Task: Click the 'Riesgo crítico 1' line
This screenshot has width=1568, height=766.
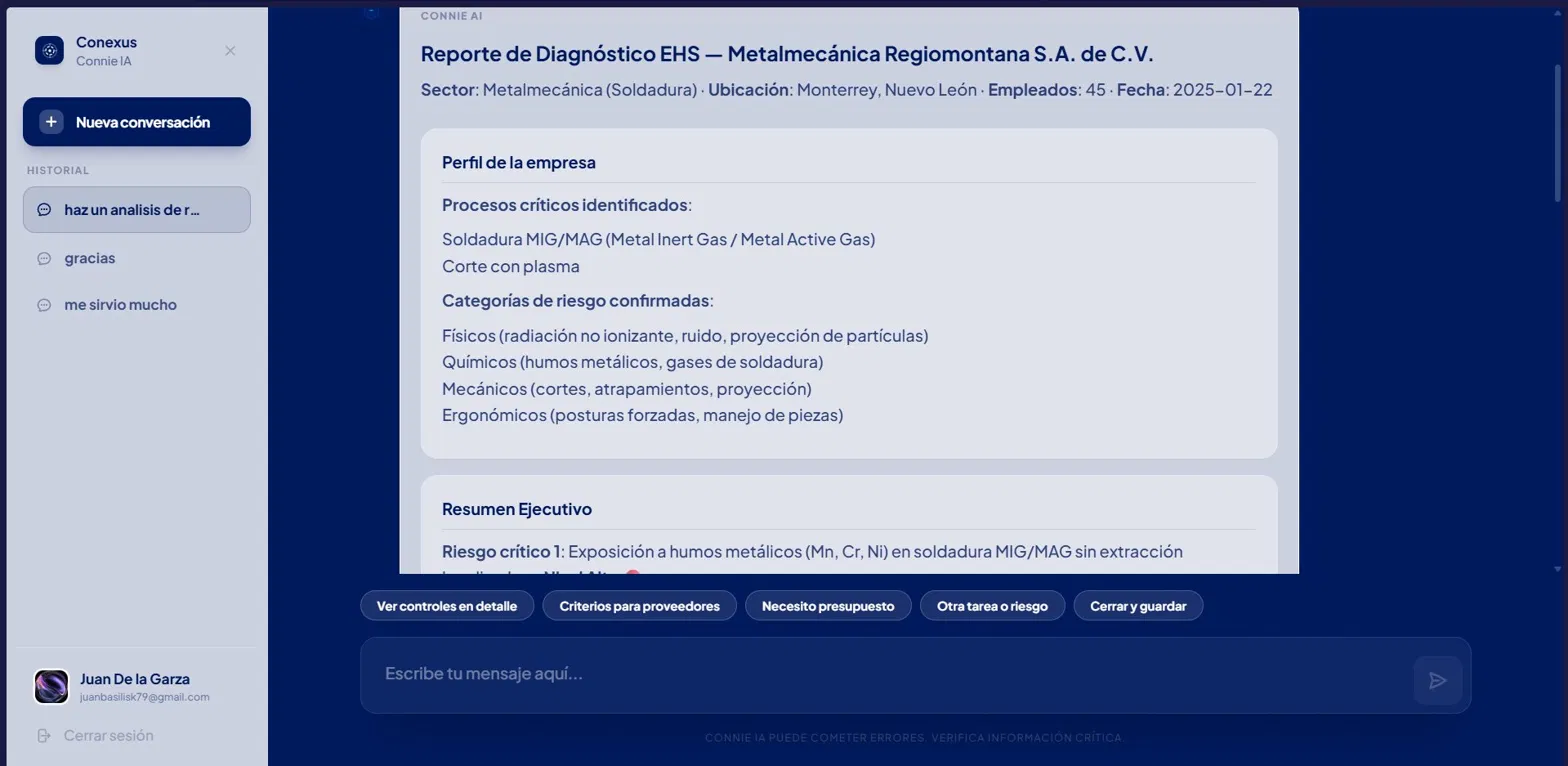Action: [x=812, y=552]
